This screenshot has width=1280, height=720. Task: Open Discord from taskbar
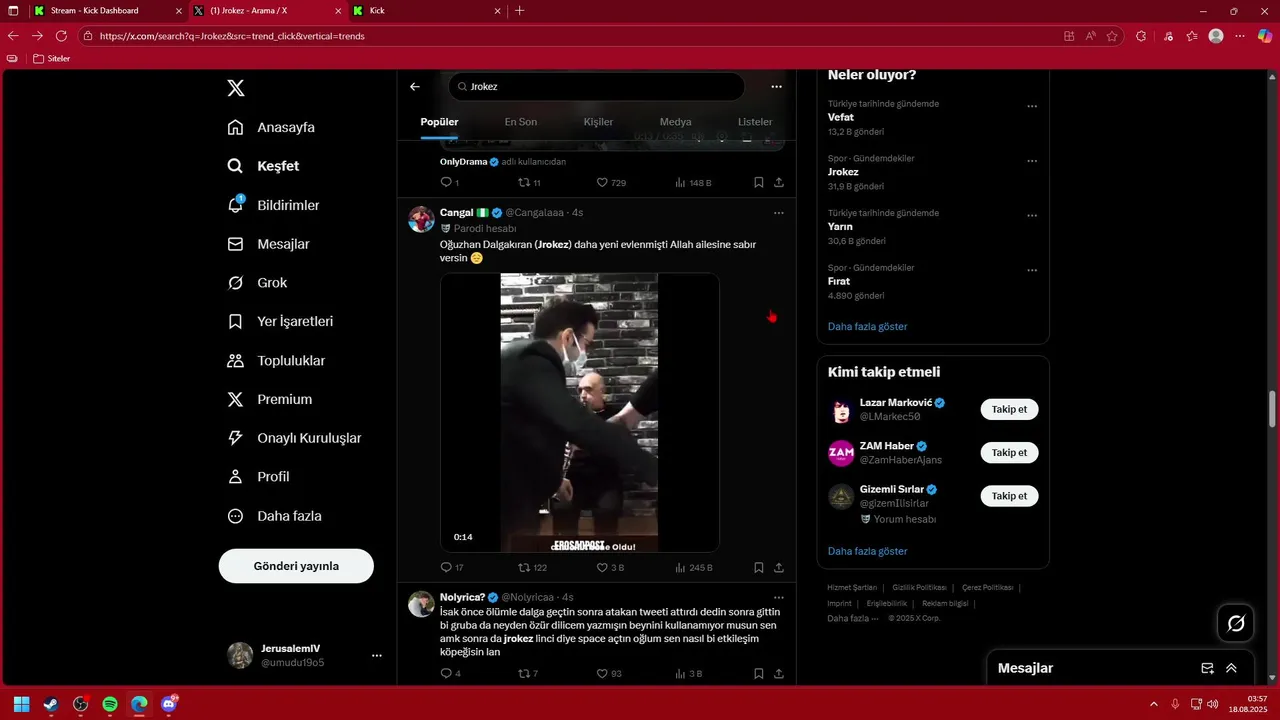click(169, 704)
